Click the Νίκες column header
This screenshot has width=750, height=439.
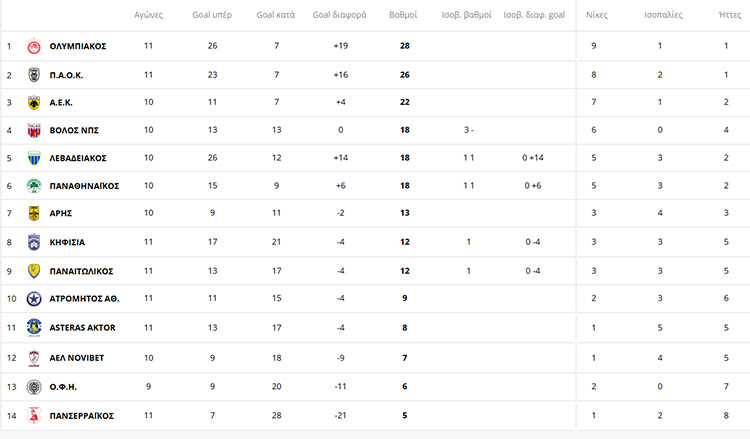tap(596, 16)
